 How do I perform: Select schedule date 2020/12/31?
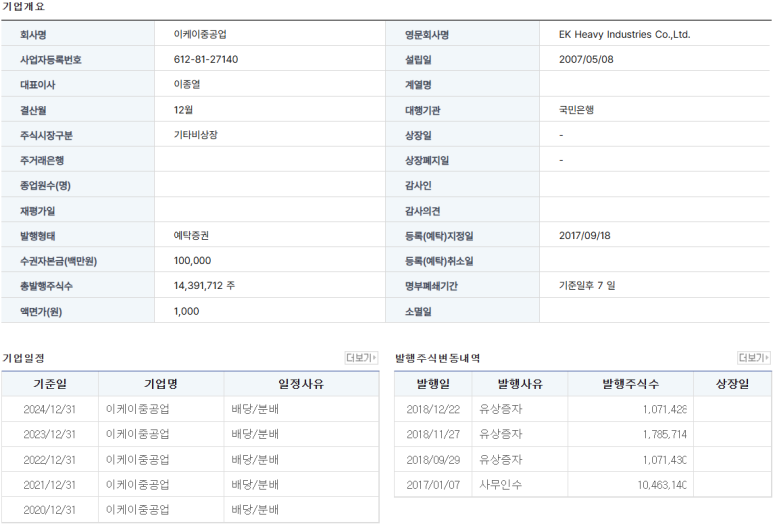49,510
